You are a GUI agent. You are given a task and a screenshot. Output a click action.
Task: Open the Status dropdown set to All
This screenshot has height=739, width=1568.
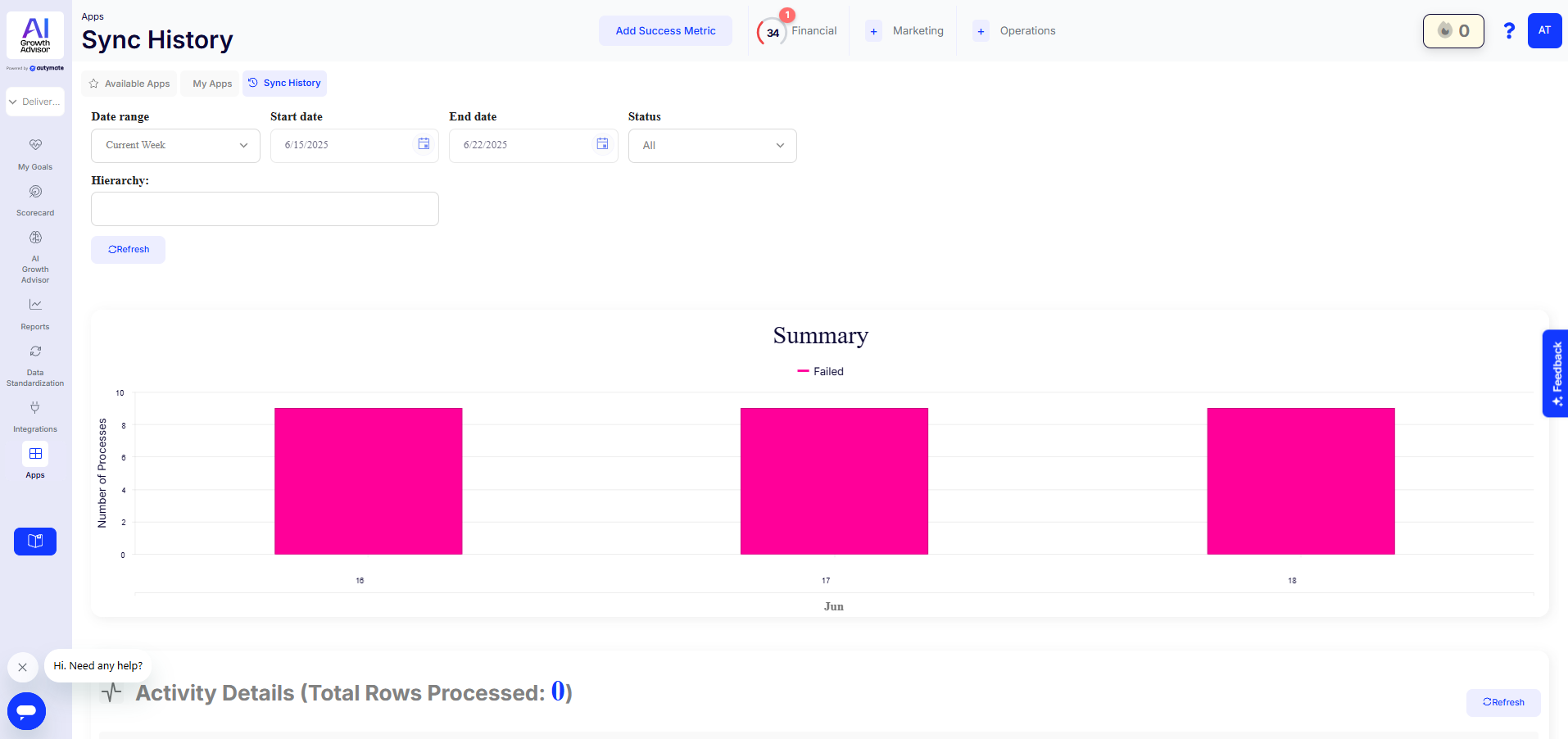click(x=712, y=146)
